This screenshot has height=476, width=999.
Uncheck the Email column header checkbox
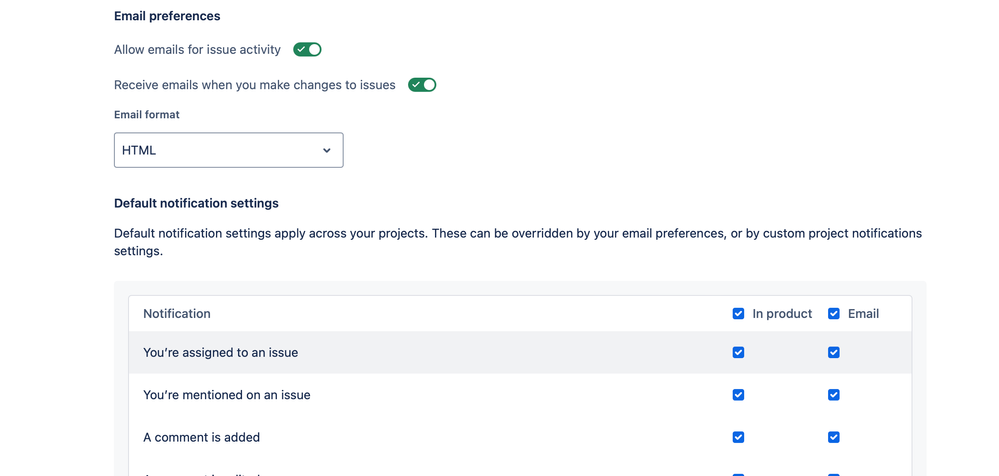tap(833, 313)
